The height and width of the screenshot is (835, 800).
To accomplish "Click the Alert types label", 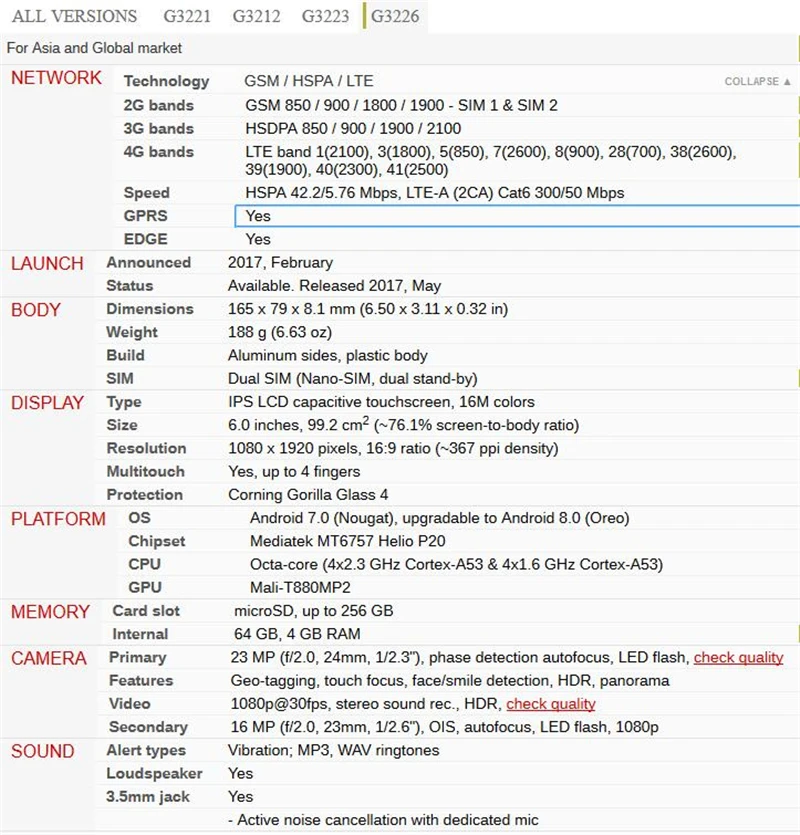I will point(146,750).
